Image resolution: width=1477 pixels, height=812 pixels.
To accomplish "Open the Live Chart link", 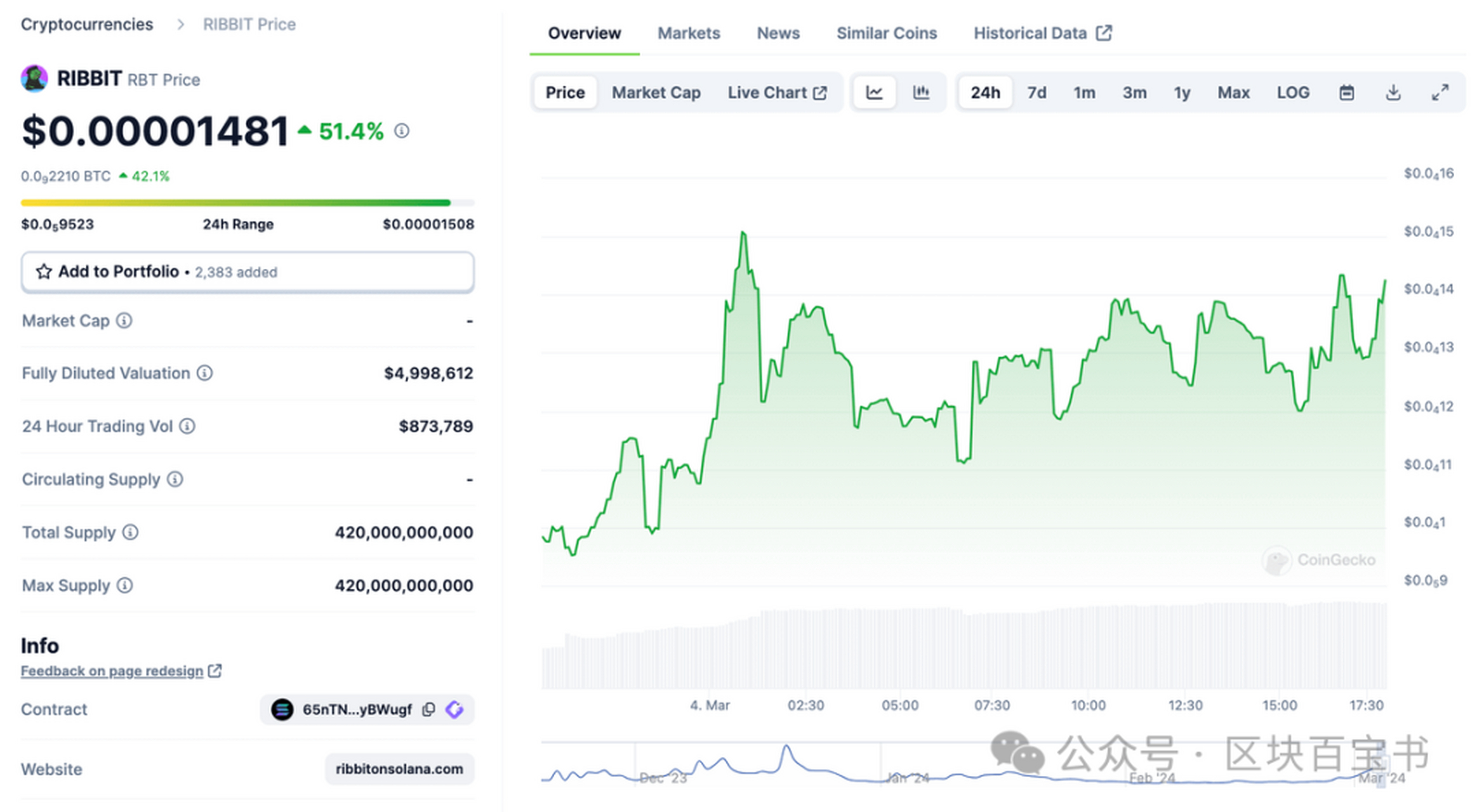I will [x=777, y=93].
